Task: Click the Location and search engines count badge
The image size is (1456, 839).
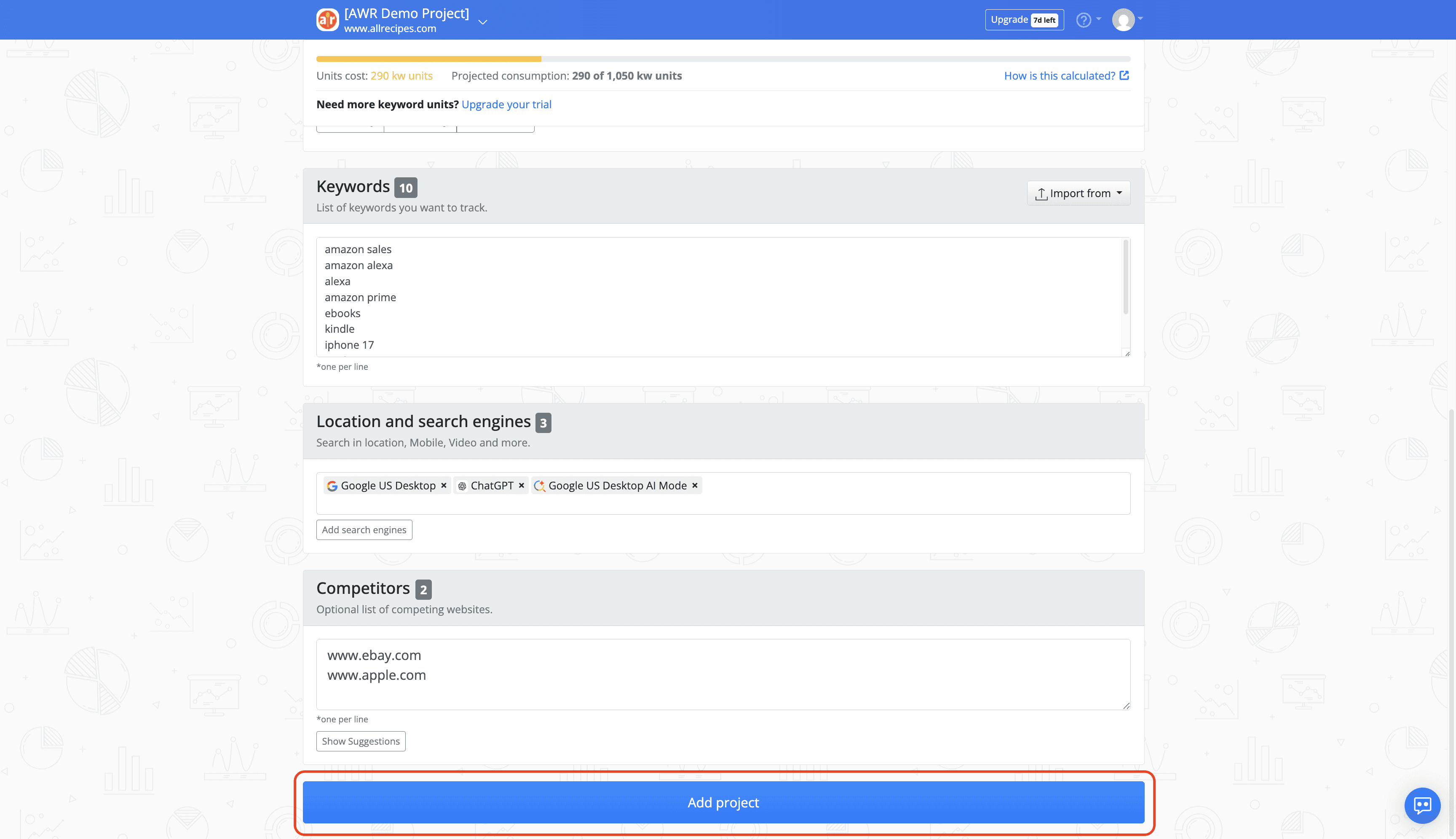Action: (x=543, y=423)
